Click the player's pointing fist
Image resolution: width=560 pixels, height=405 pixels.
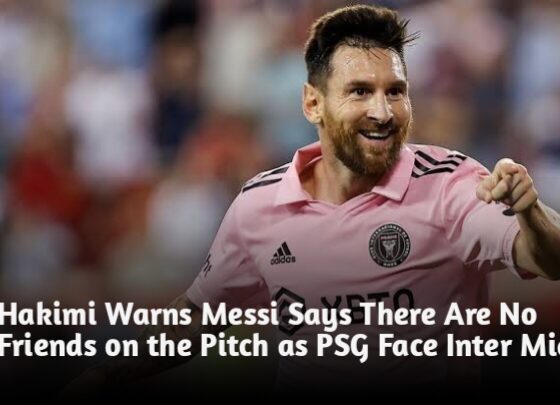(x=507, y=186)
